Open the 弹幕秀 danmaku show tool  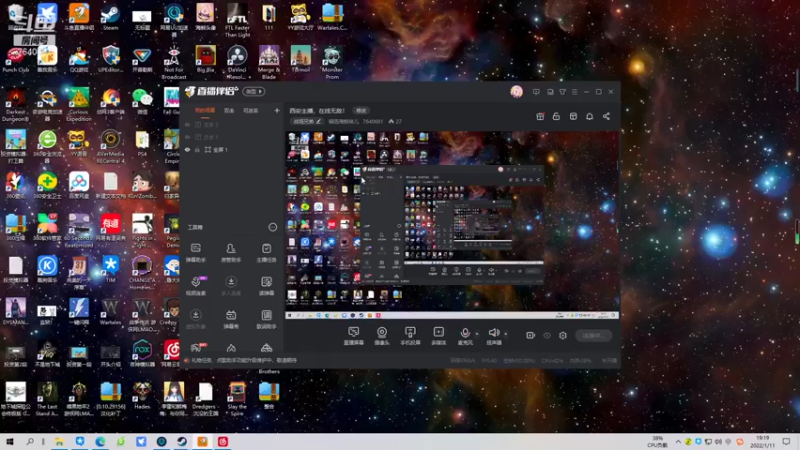[231, 319]
